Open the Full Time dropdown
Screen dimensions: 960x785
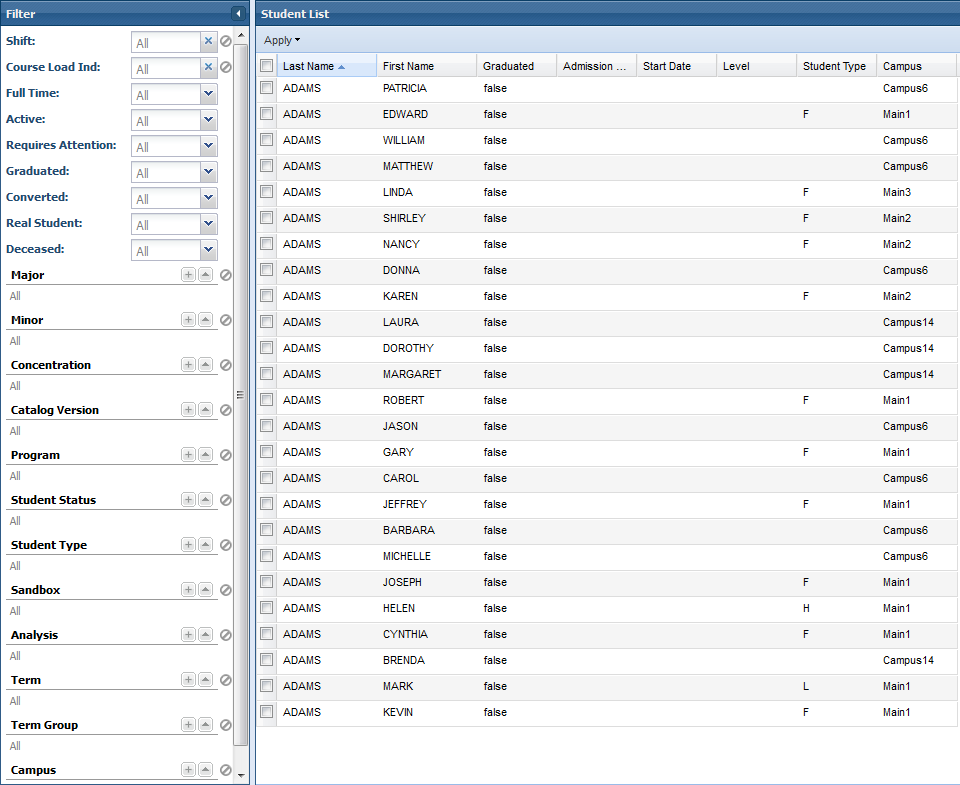208,94
